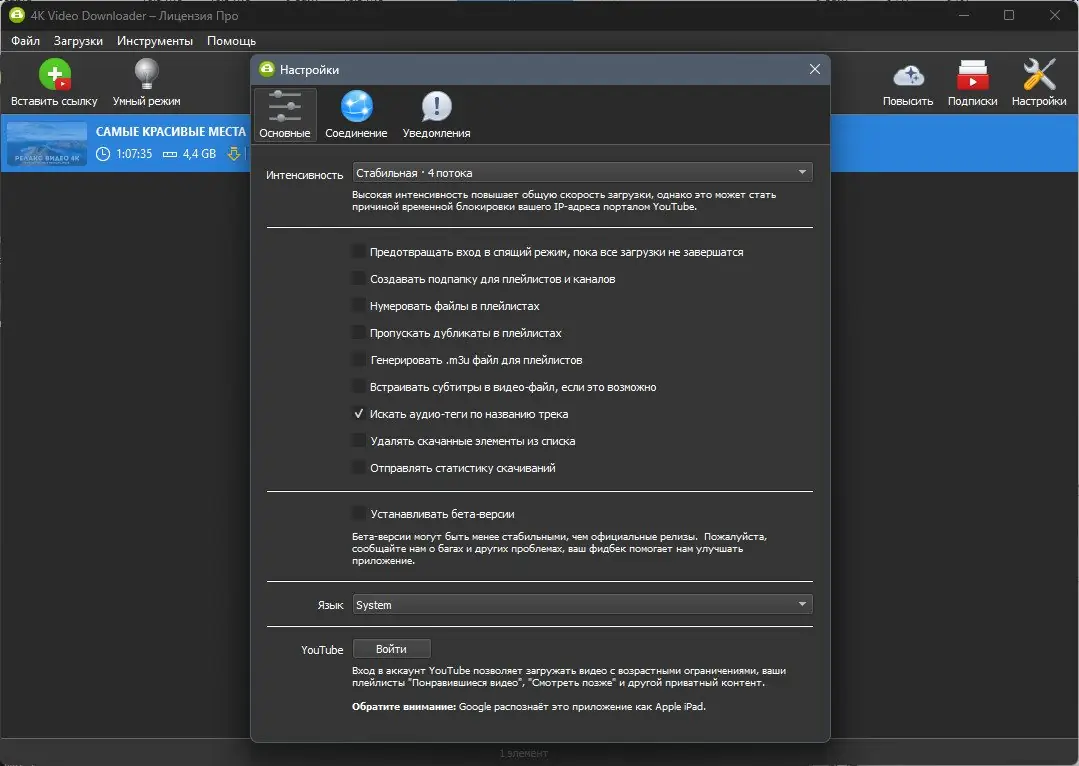
Task: Enable Устанавливать бета-версии checkbox
Action: (359, 514)
